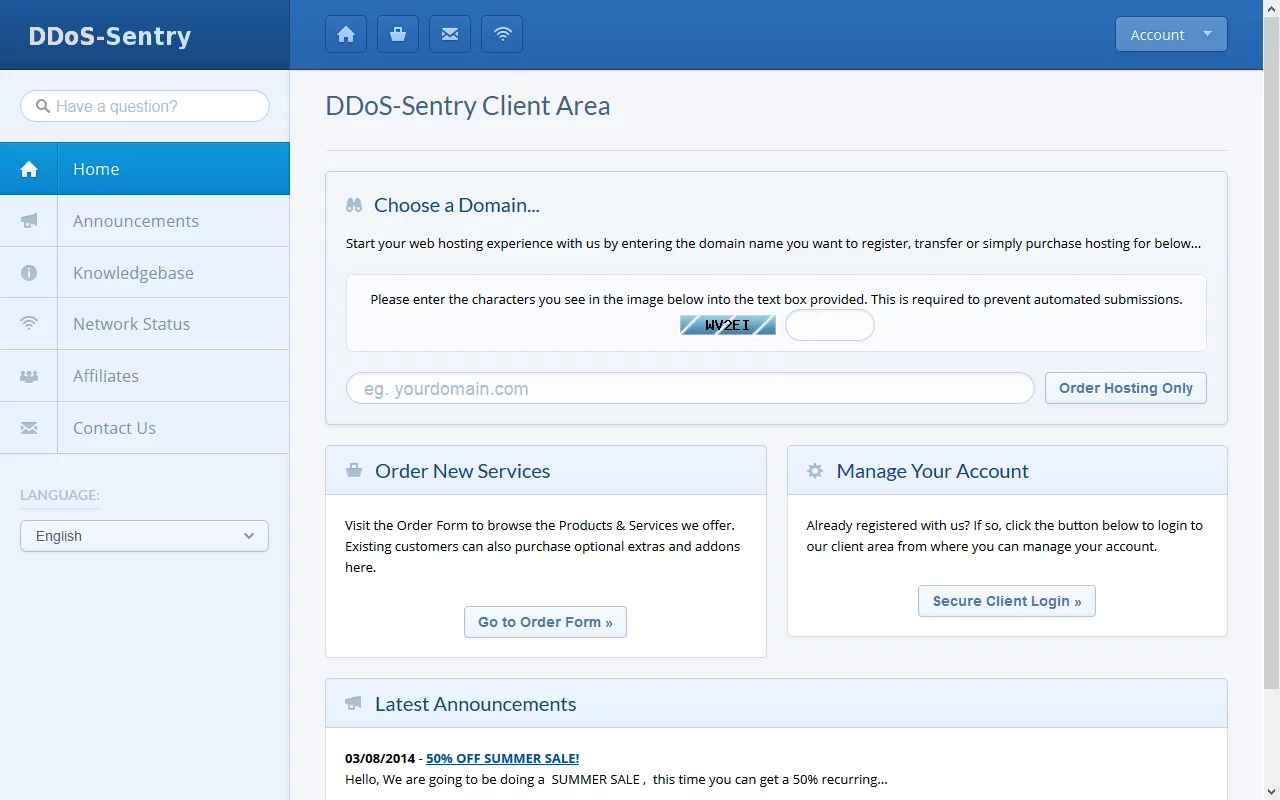Viewport: 1280px width, 800px height.
Task: Open the 50% OFF SUMMER SALE link
Action: coord(502,758)
